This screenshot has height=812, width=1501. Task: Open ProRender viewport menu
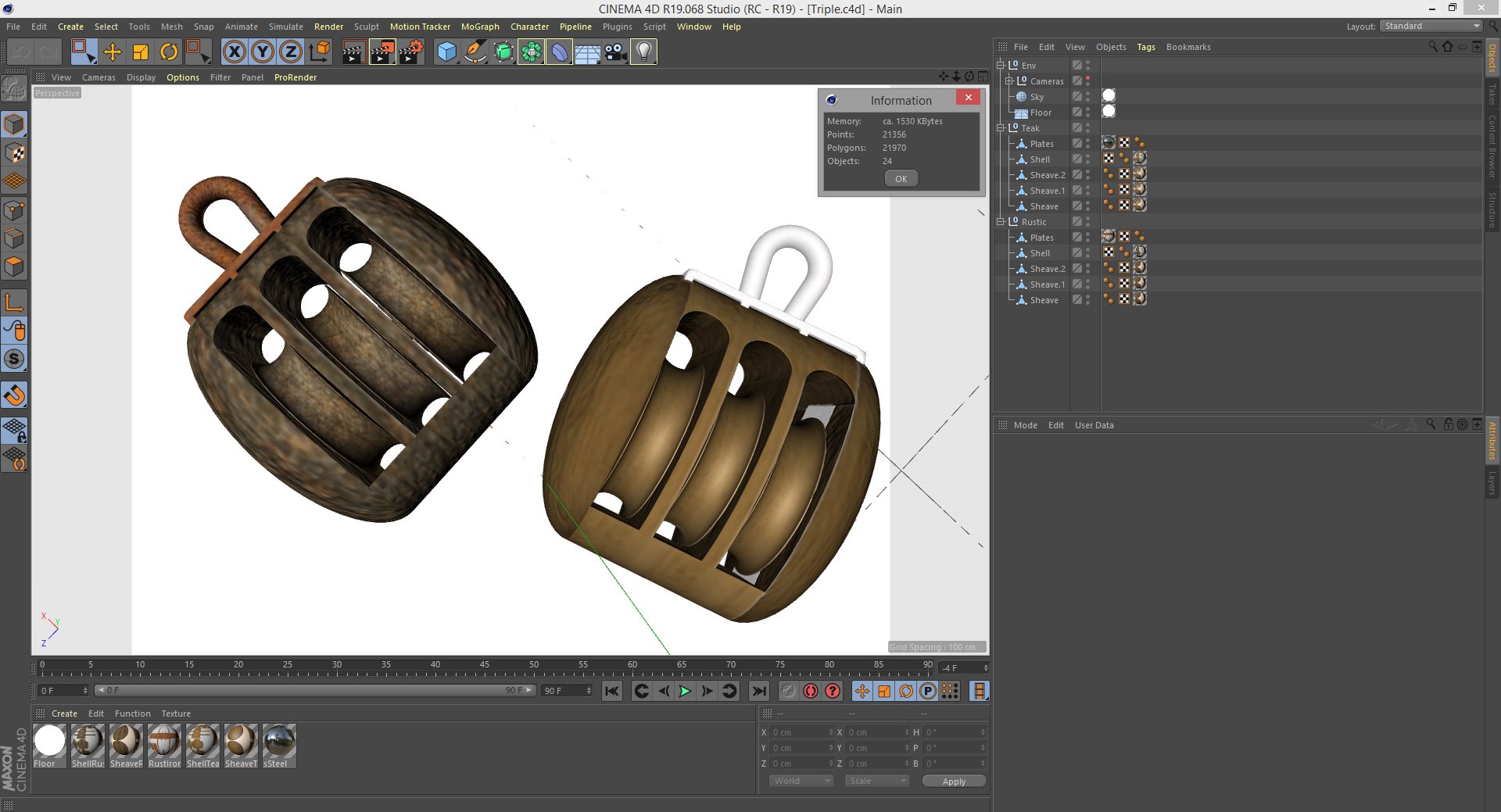(x=296, y=77)
